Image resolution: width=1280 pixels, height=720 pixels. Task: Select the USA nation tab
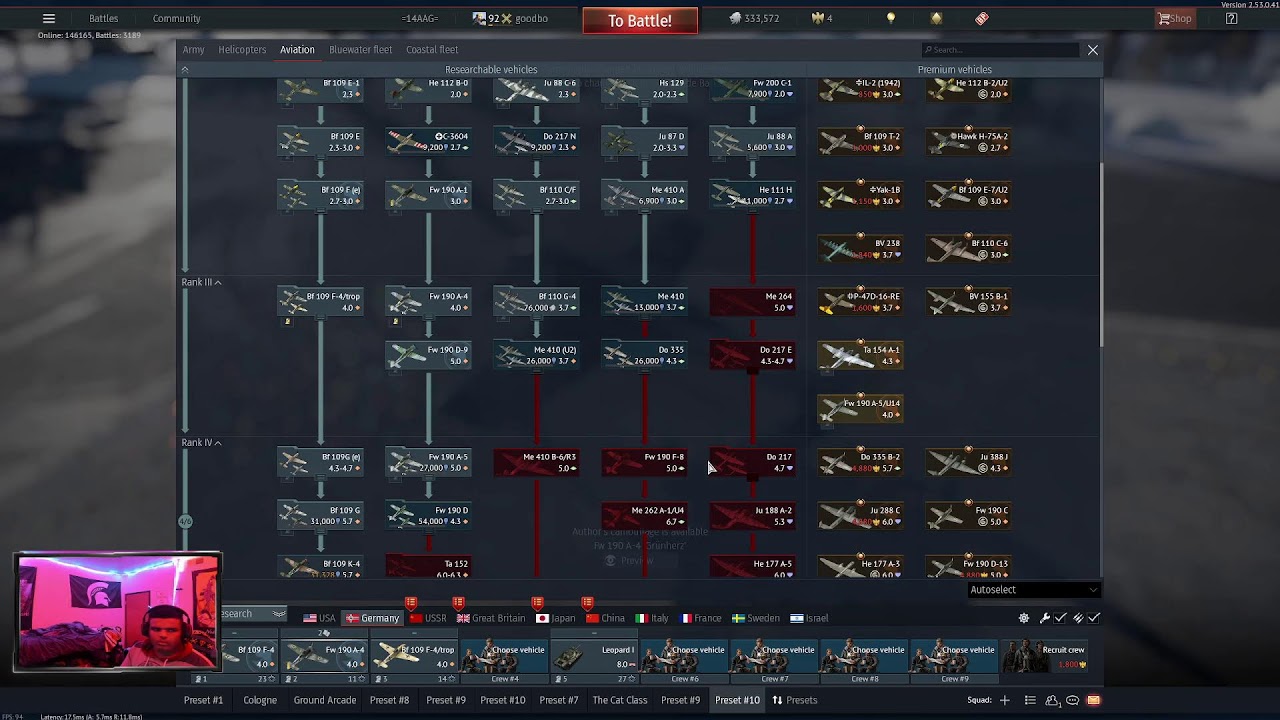(x=319, y=618)
